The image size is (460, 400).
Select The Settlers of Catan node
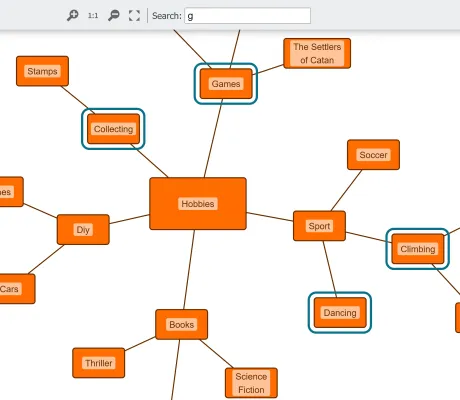[317, 53]
